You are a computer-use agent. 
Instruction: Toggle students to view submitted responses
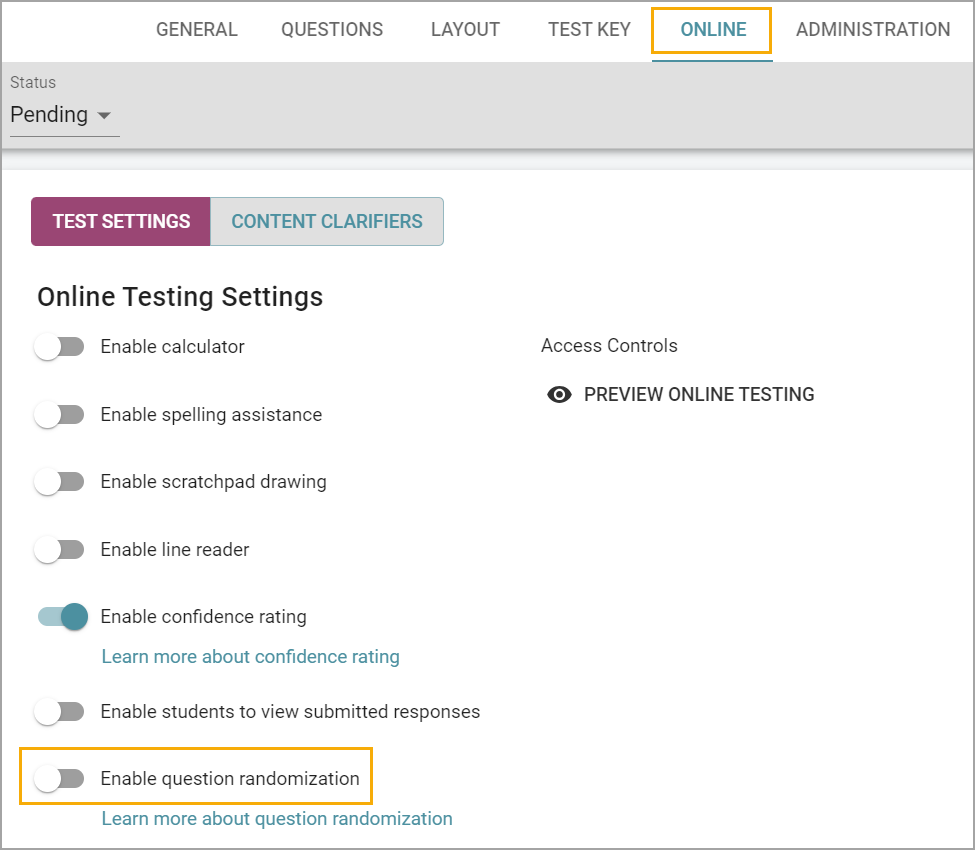(60, 712)
